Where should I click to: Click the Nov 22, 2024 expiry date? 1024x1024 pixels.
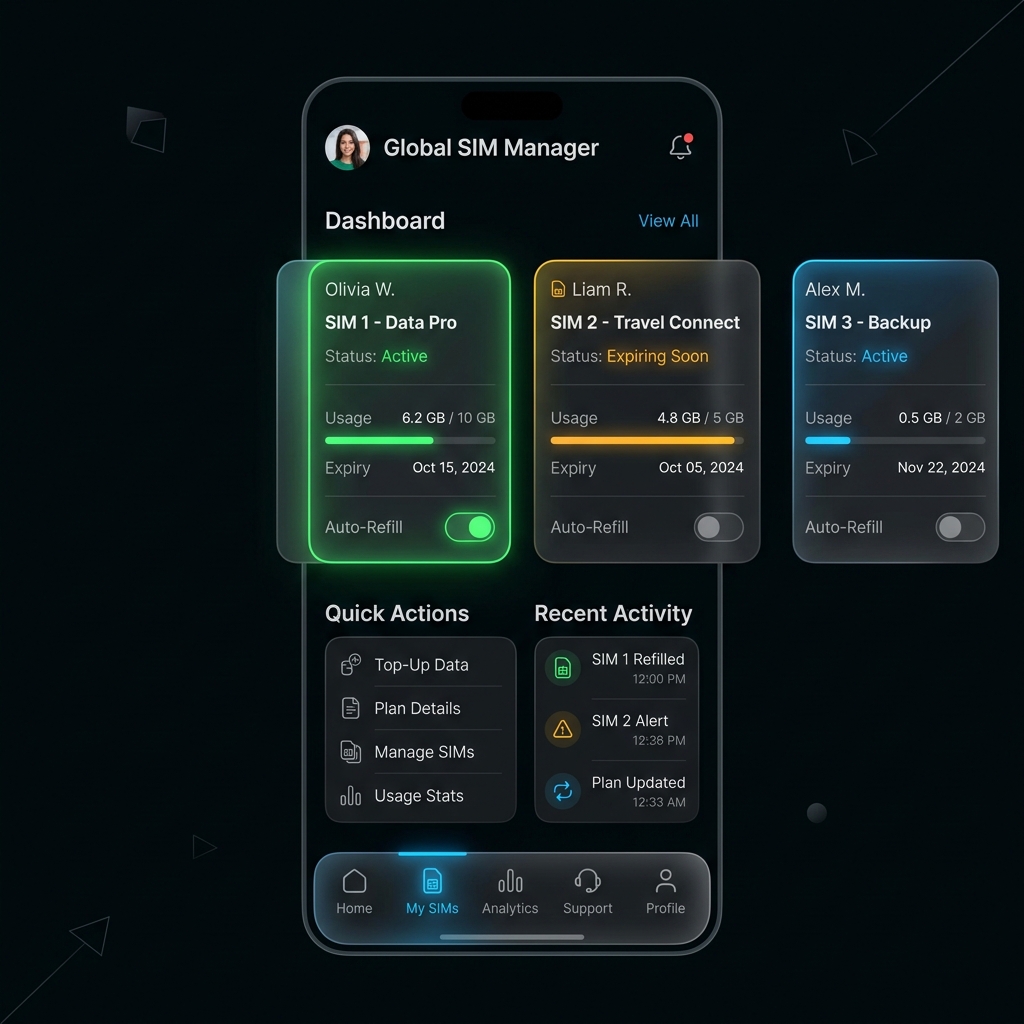coord(941,468)
